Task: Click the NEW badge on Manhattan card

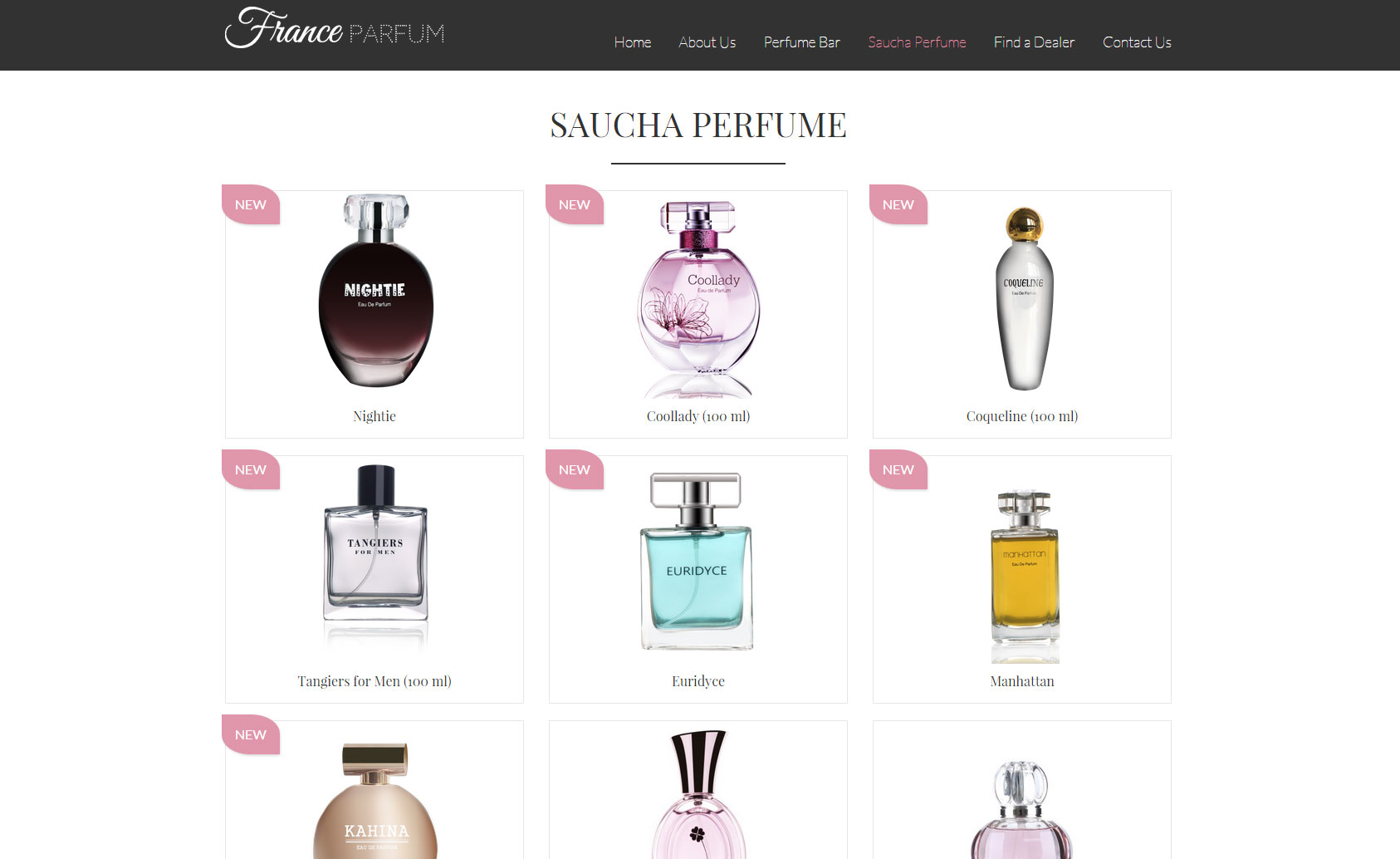Action: pos(898,469)
